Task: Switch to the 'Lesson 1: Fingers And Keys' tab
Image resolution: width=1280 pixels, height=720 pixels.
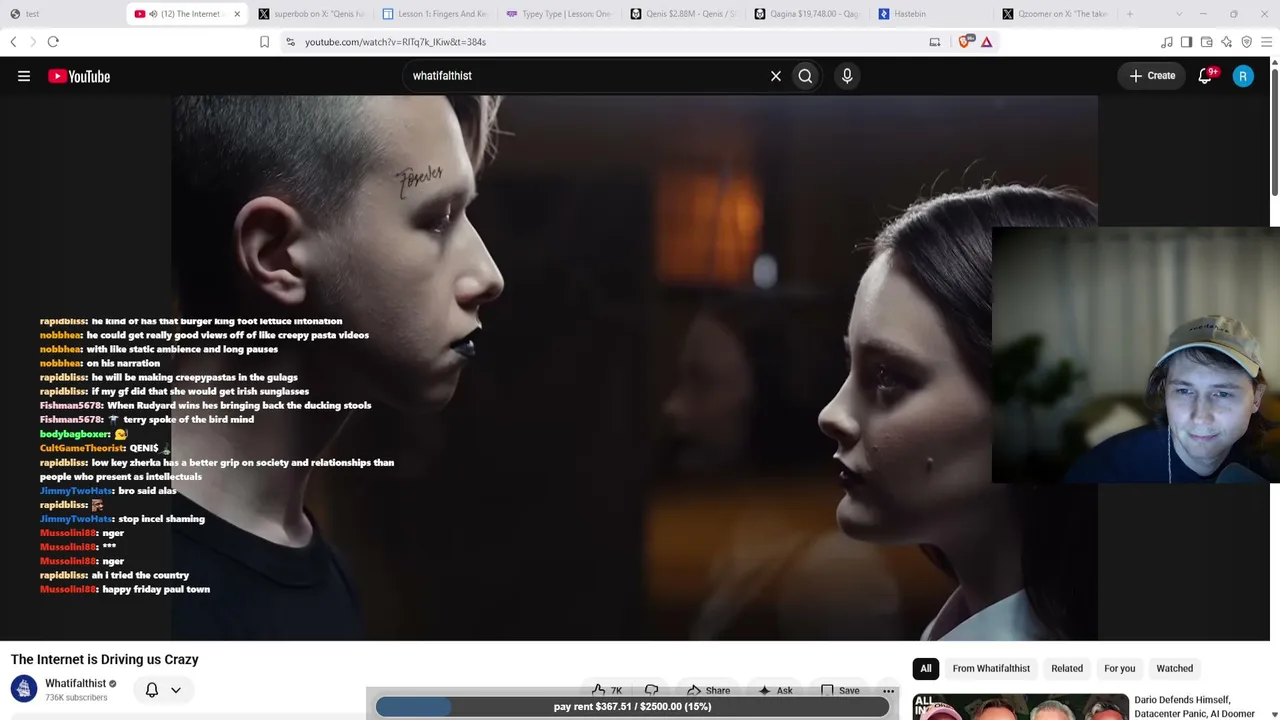Action: pyautogui.click(x=434, y=14)
